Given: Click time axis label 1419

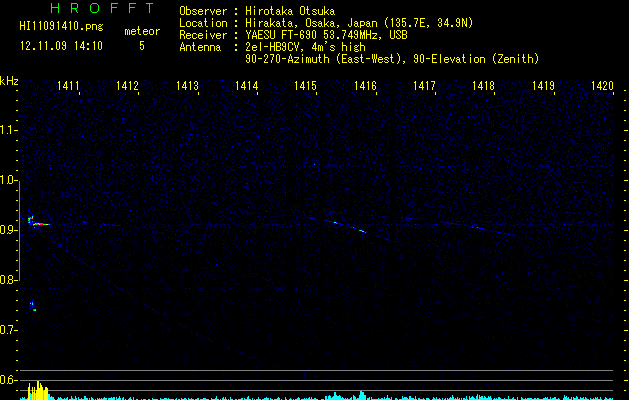Looking at the screenshot, I should pyautogui.click(x=543, y=86).
